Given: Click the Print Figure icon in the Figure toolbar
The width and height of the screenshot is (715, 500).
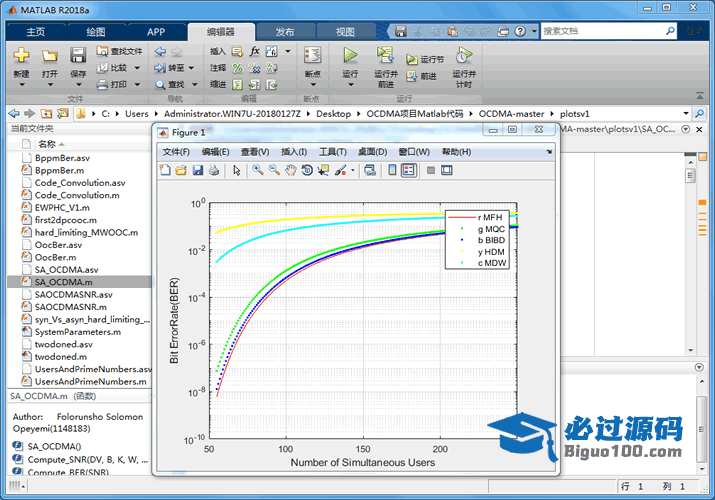Looking at the screenshot, I should click(x=214, y=171).
